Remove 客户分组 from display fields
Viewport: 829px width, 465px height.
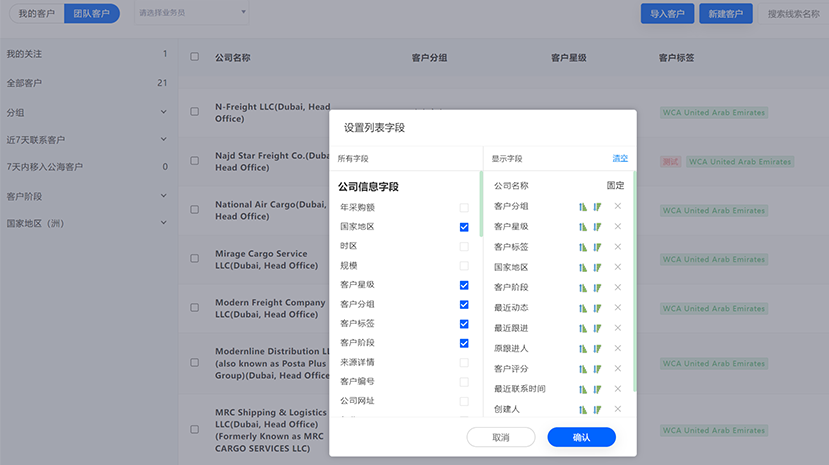[618, 206]
